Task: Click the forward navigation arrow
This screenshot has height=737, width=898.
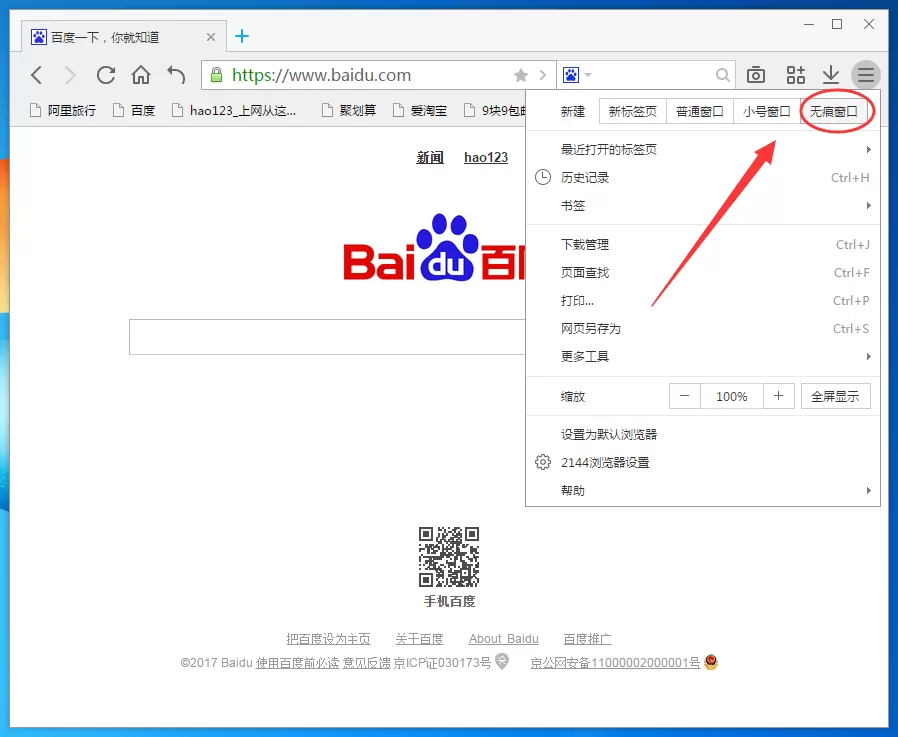Action: 71,75
